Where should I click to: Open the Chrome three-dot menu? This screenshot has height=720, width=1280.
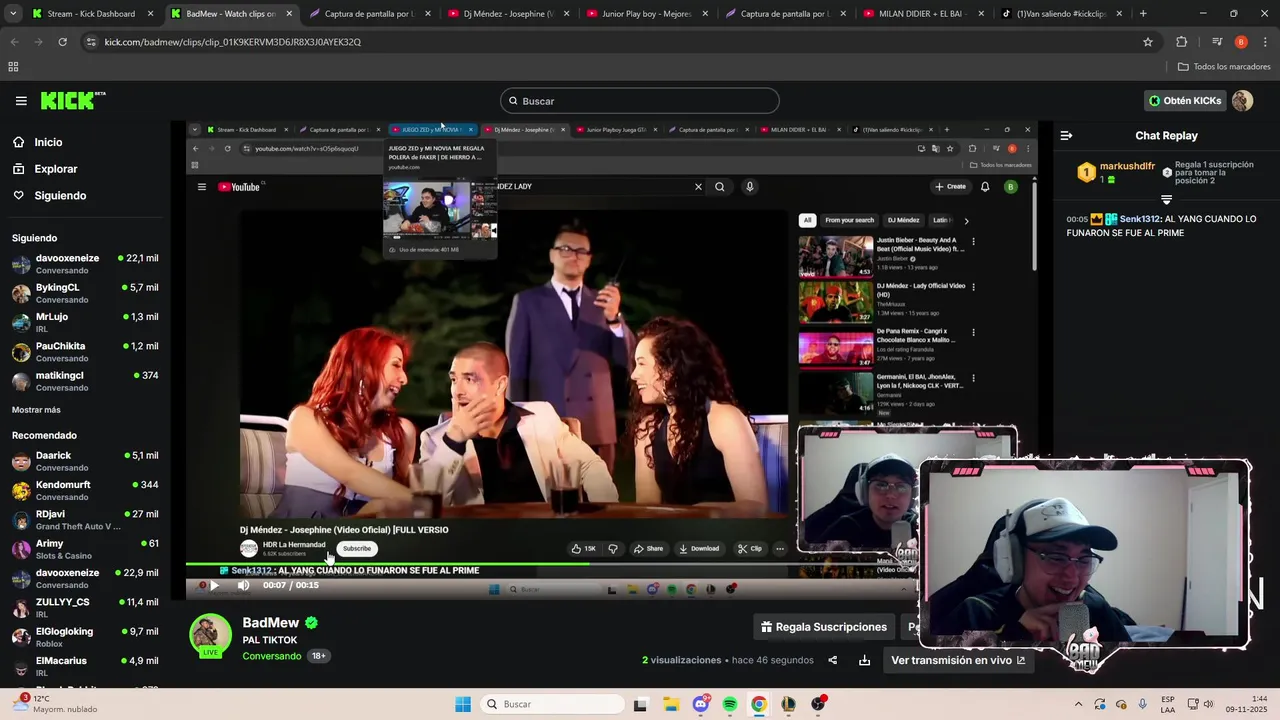pyautogui.click(x=1265, y=42)
